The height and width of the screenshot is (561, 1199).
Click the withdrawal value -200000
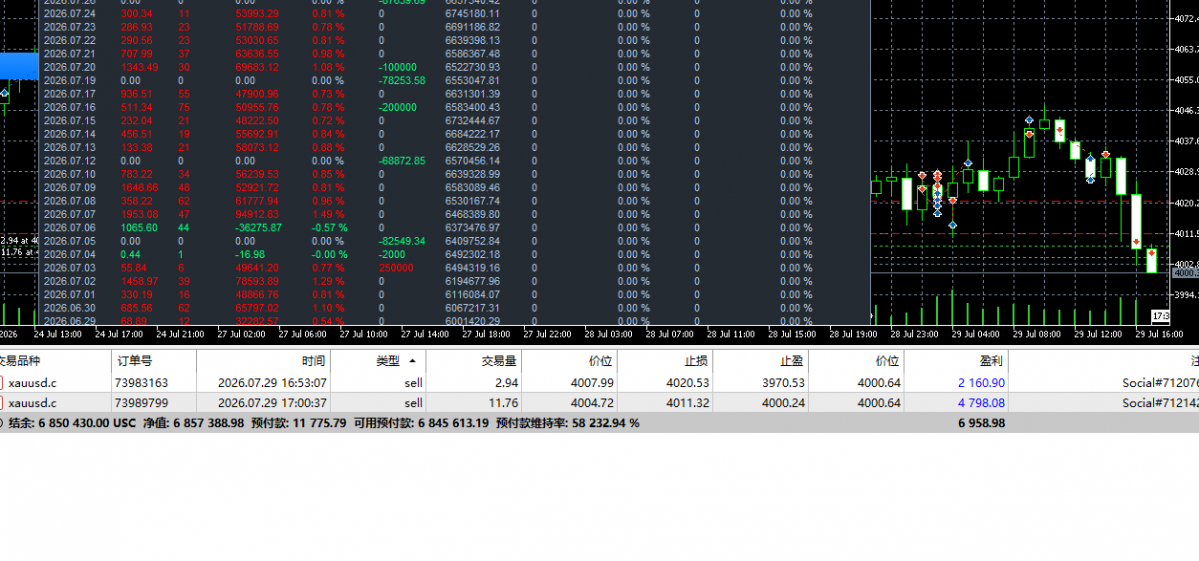point(398,107)
